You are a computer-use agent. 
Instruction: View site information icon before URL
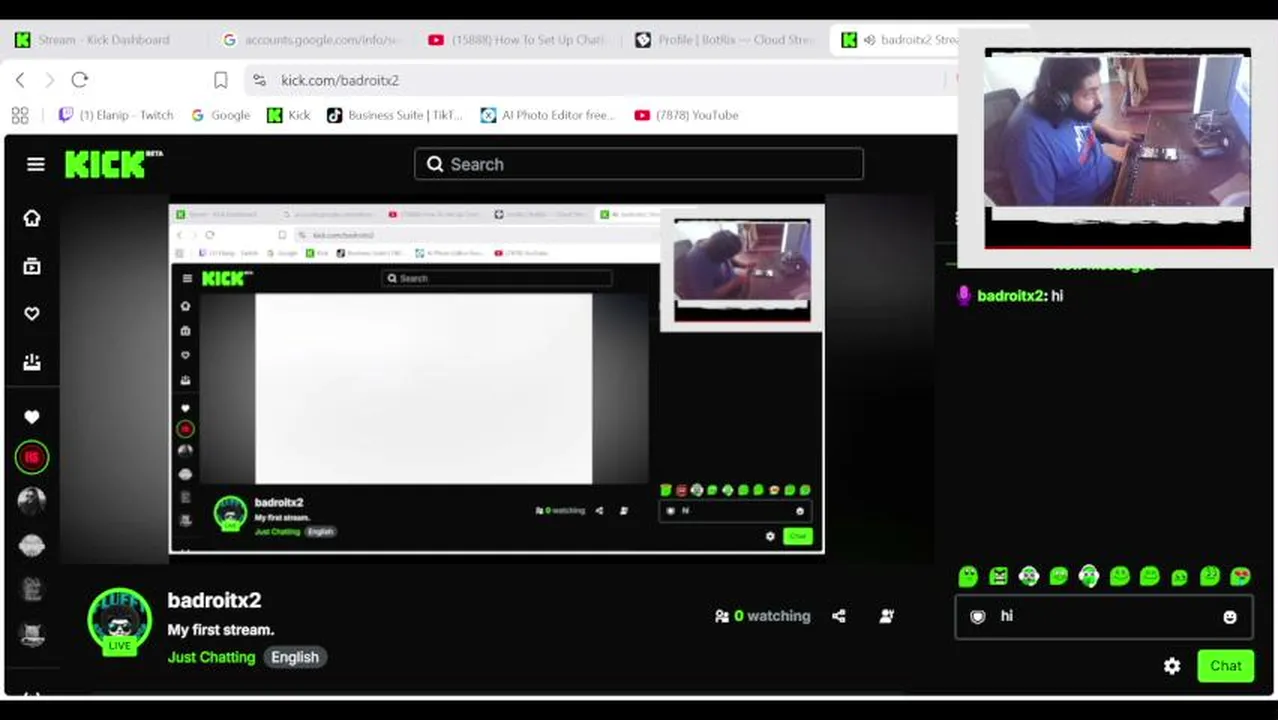[259, 80]
